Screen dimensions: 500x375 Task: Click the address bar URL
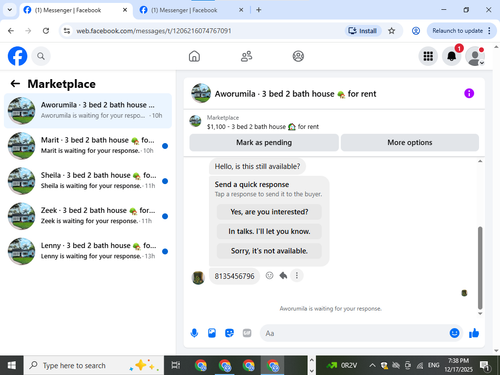pyautogui.click(x=154, y=31)
